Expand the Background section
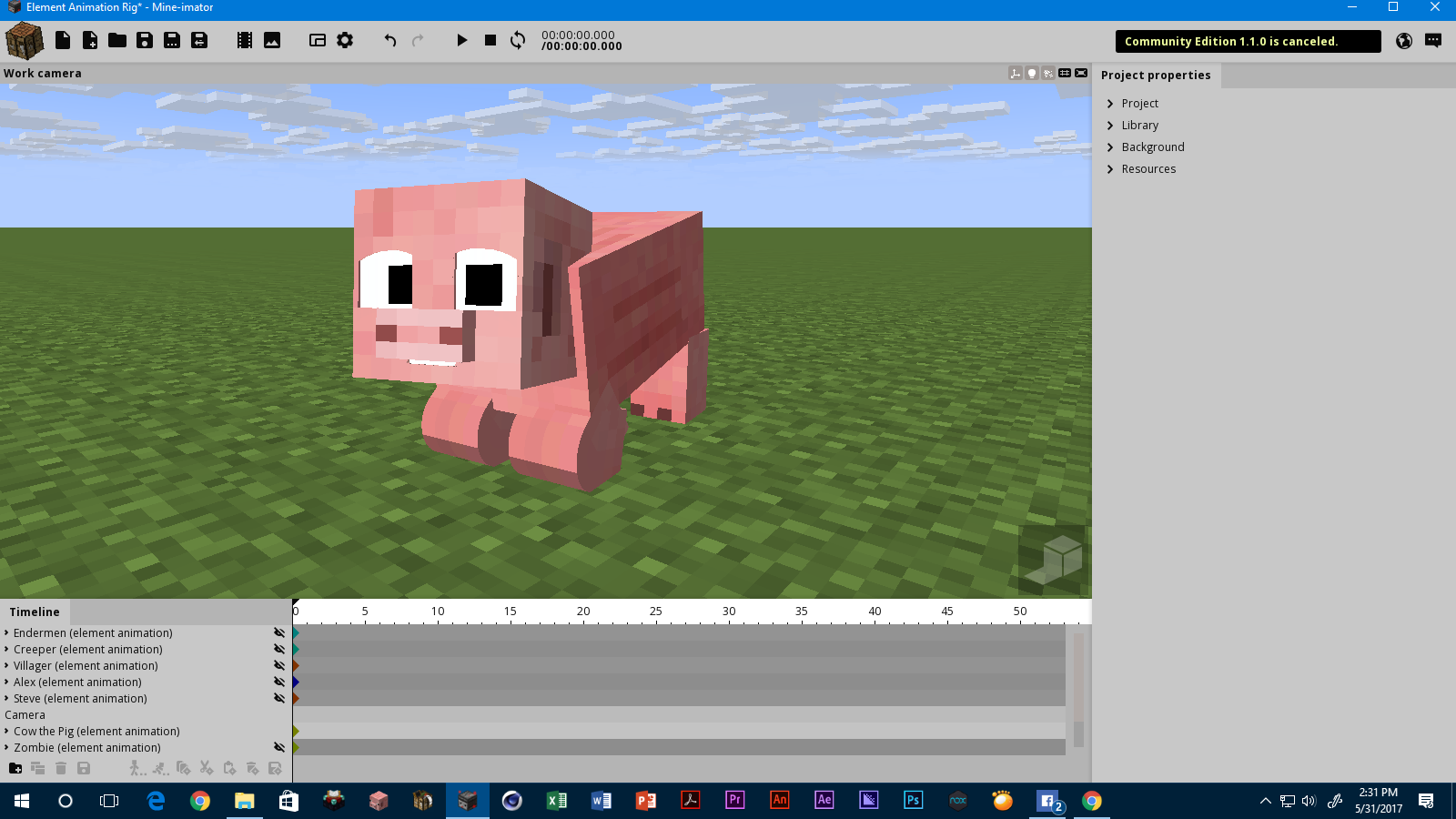 [1110, 147]
